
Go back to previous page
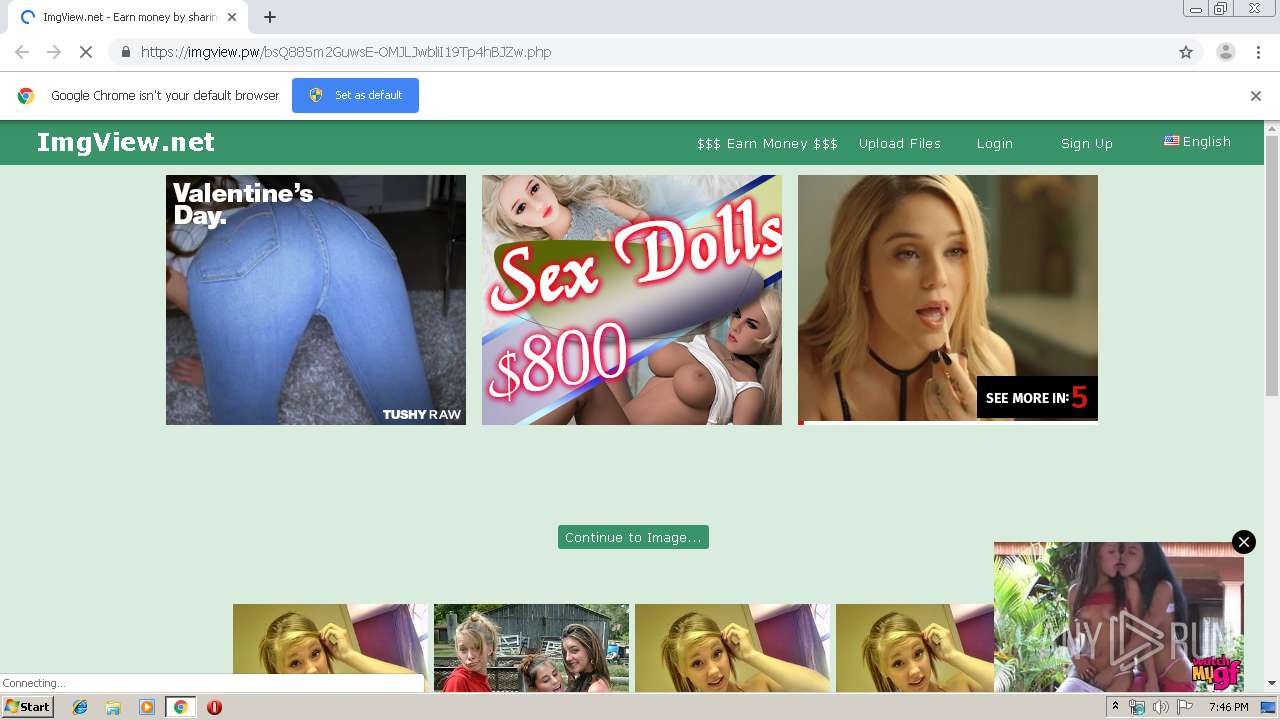pos(22,52)
